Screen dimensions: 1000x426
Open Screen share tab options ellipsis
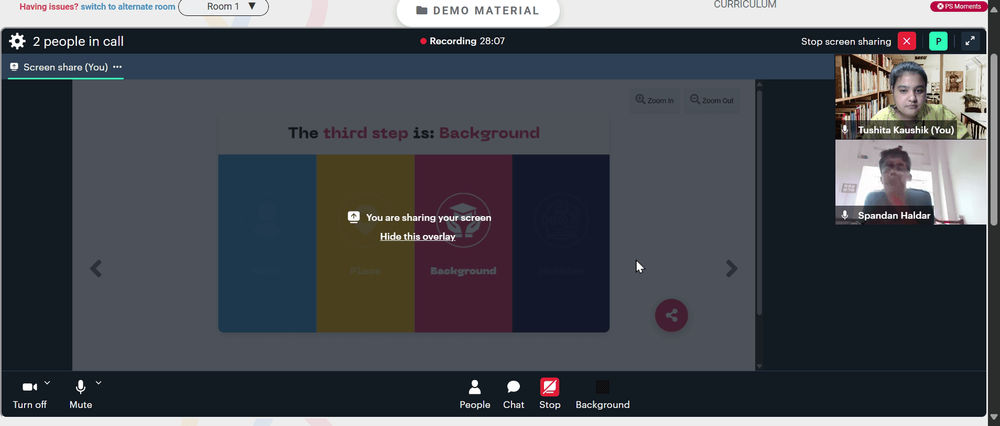(x=117, y=67)
